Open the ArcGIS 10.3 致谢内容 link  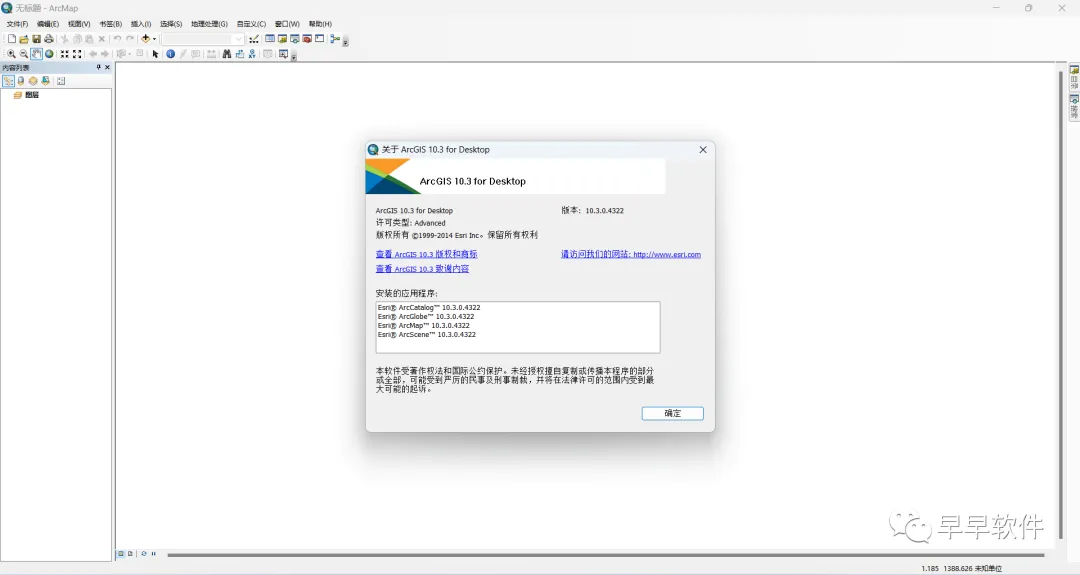point(422,269)
